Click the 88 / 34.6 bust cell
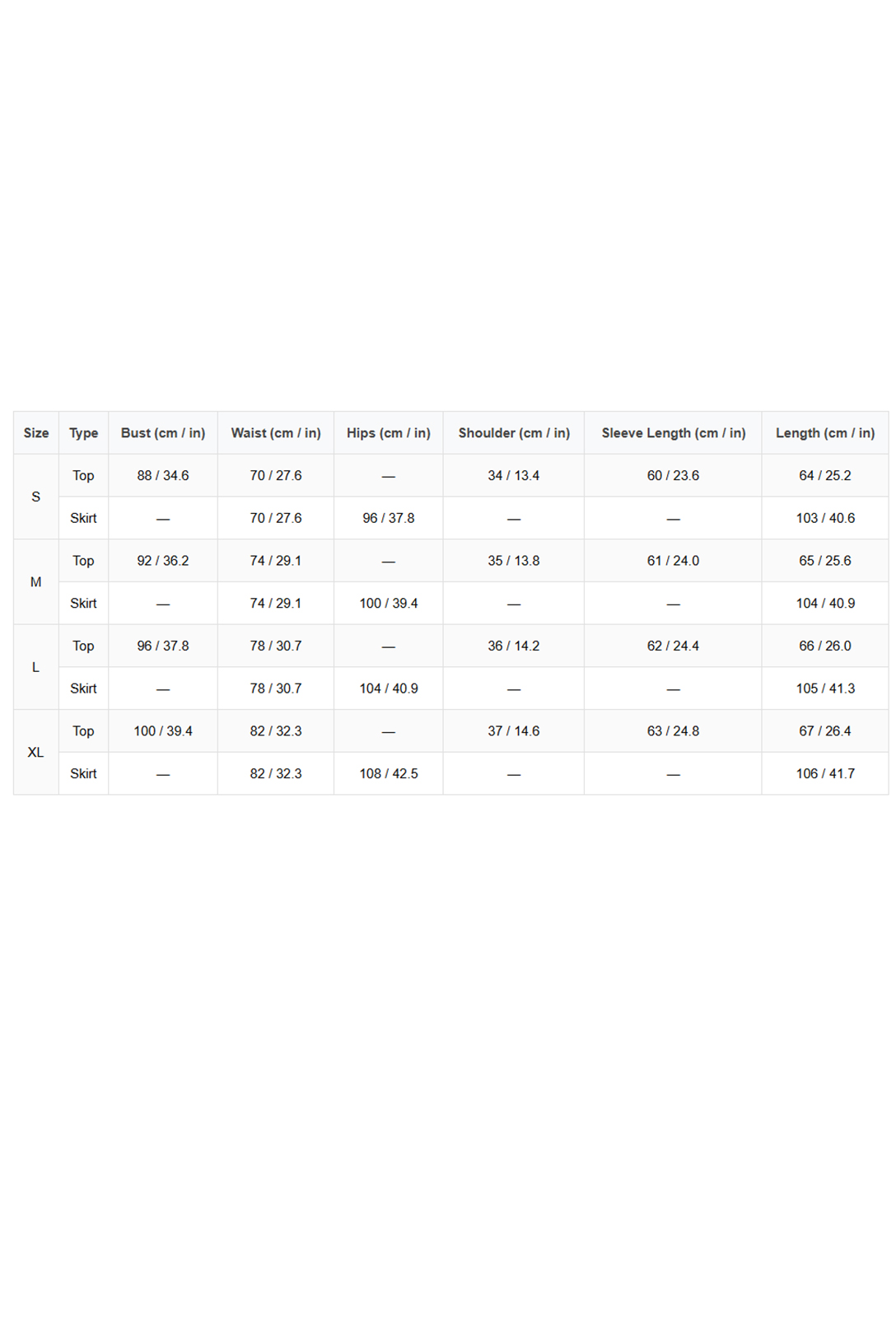The height and width of the screenshot is (1344, 896). coord(163,476)
